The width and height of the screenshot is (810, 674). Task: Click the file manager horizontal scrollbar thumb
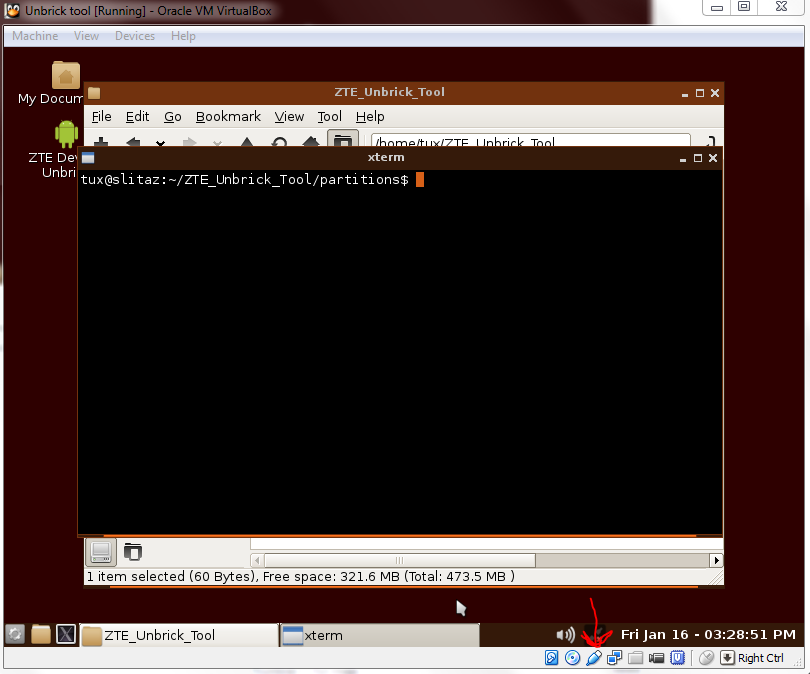399,560
